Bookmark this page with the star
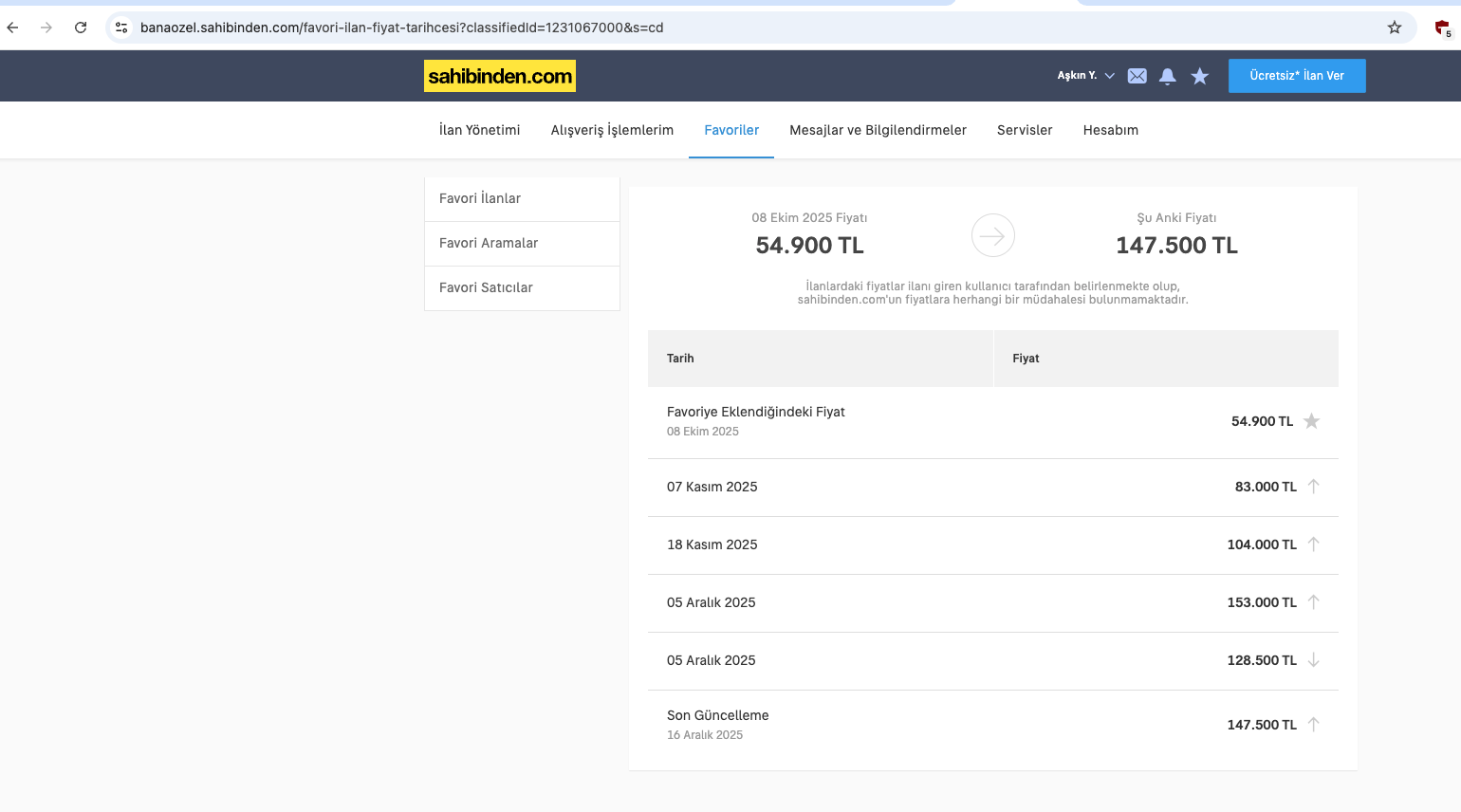The width and height of the screenshot is (1461, 812). point(1395,28)
